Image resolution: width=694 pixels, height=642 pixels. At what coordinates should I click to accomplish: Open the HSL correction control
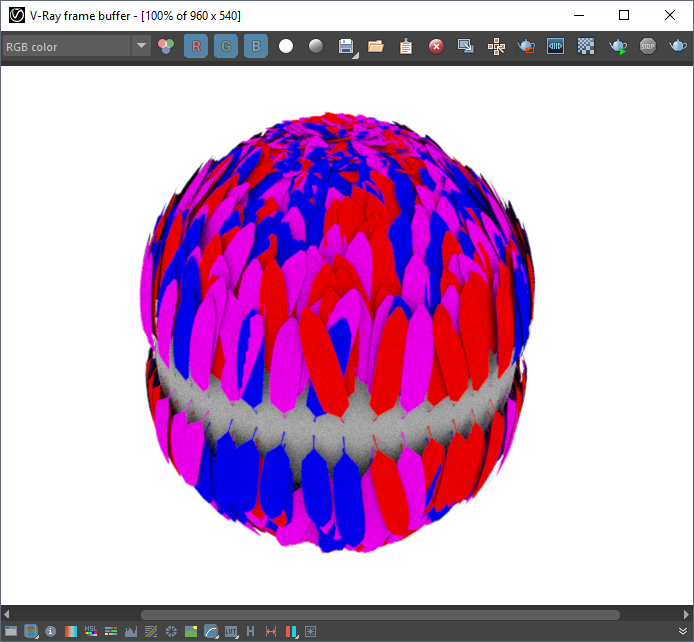coord(91,631)
